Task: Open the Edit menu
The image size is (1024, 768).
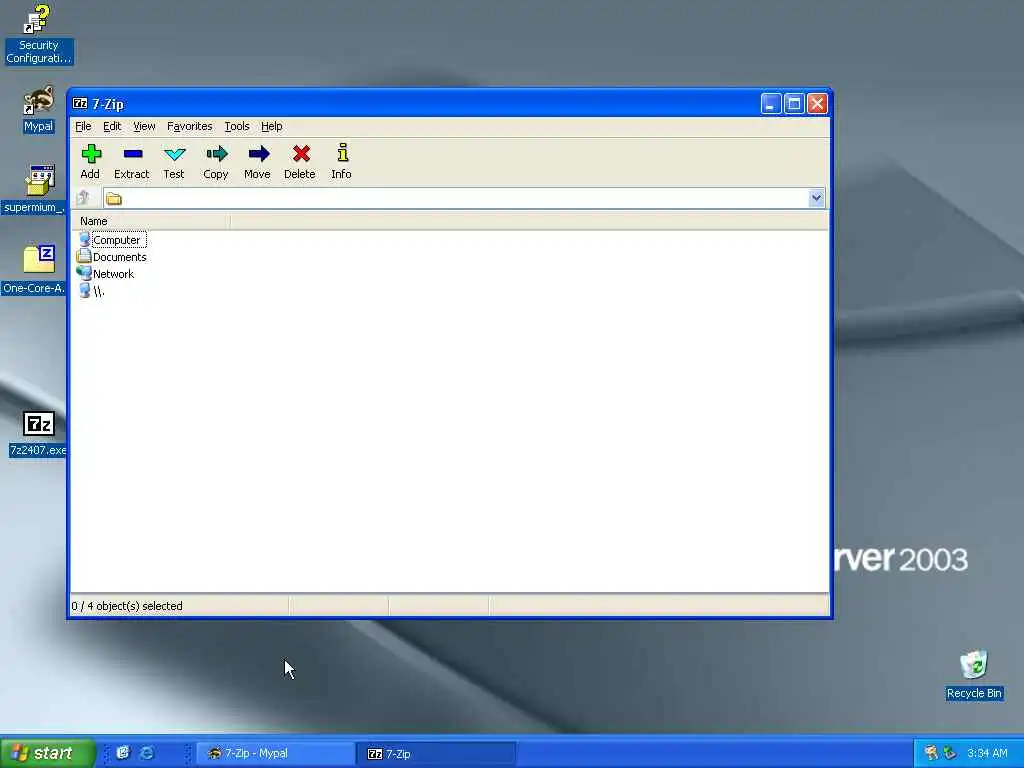Action: pyautogui.click(x=112, y=127)
